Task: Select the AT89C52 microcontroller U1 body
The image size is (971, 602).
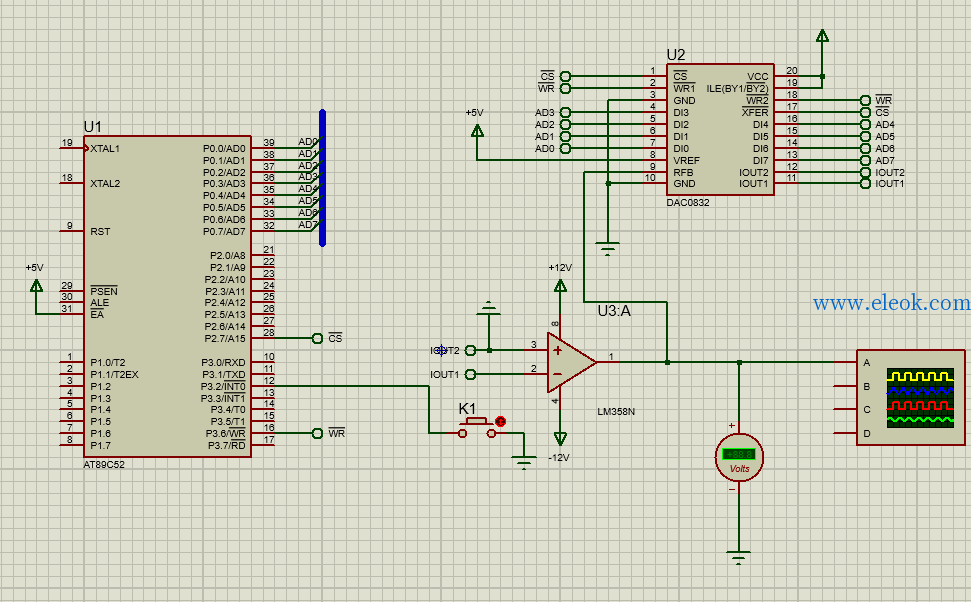Action: 167,297
